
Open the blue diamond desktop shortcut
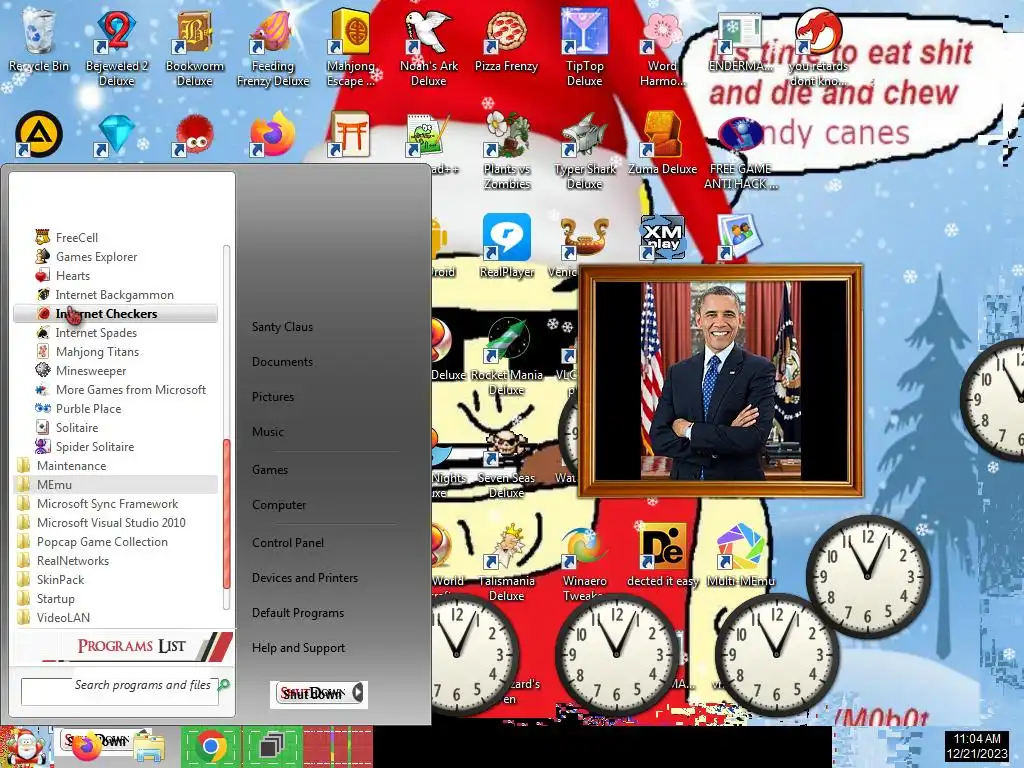(116, 135)
